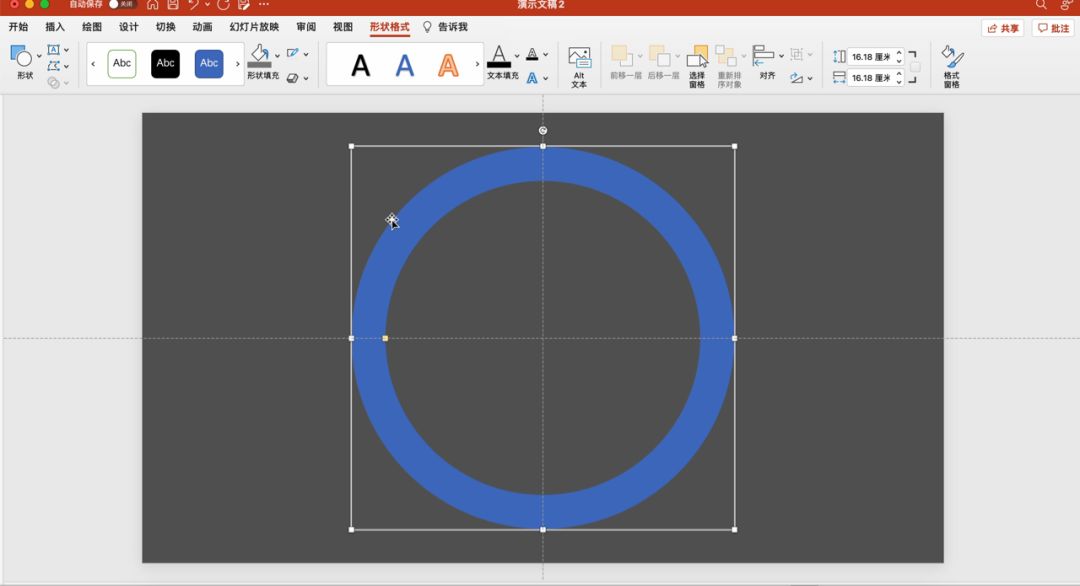Click the edit shape points icon

[53, 66]
